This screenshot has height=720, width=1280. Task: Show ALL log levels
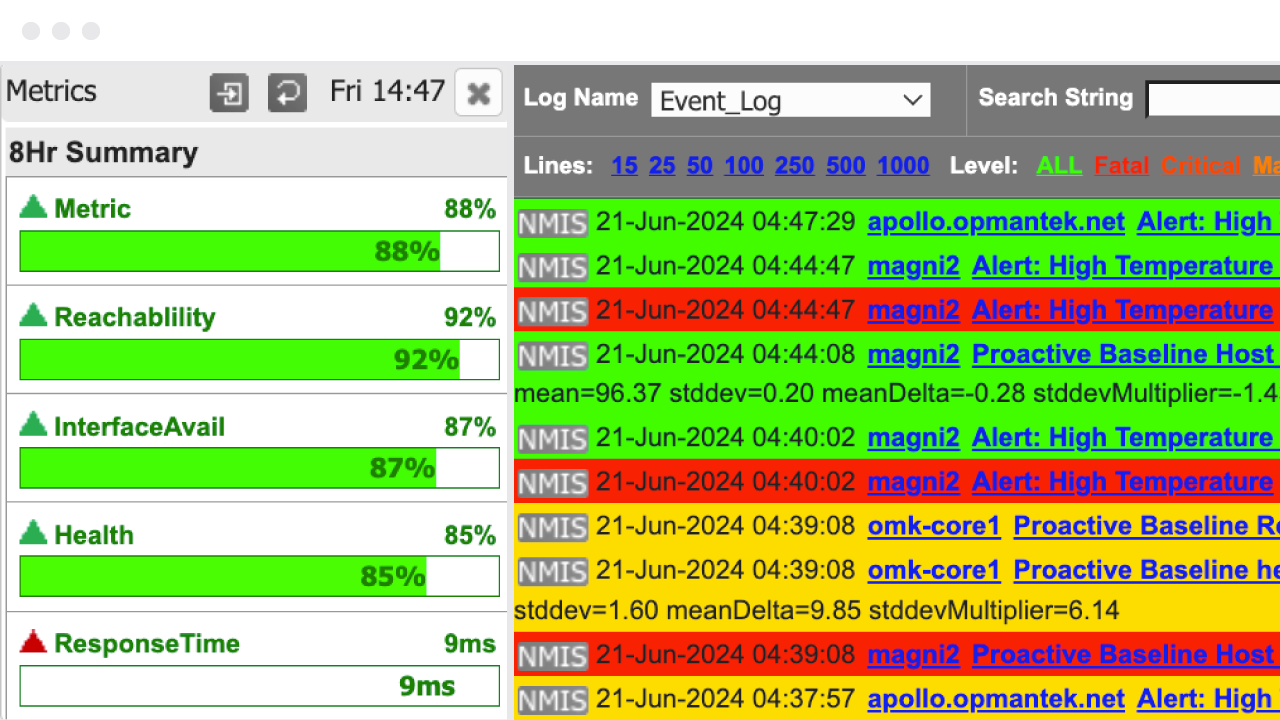click(x=1059, y=165)
